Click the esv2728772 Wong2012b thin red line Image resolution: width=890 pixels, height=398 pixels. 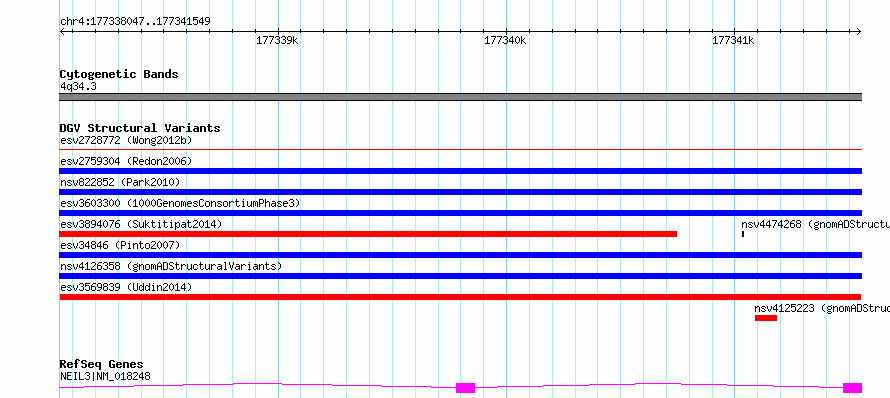pos(460,149)
